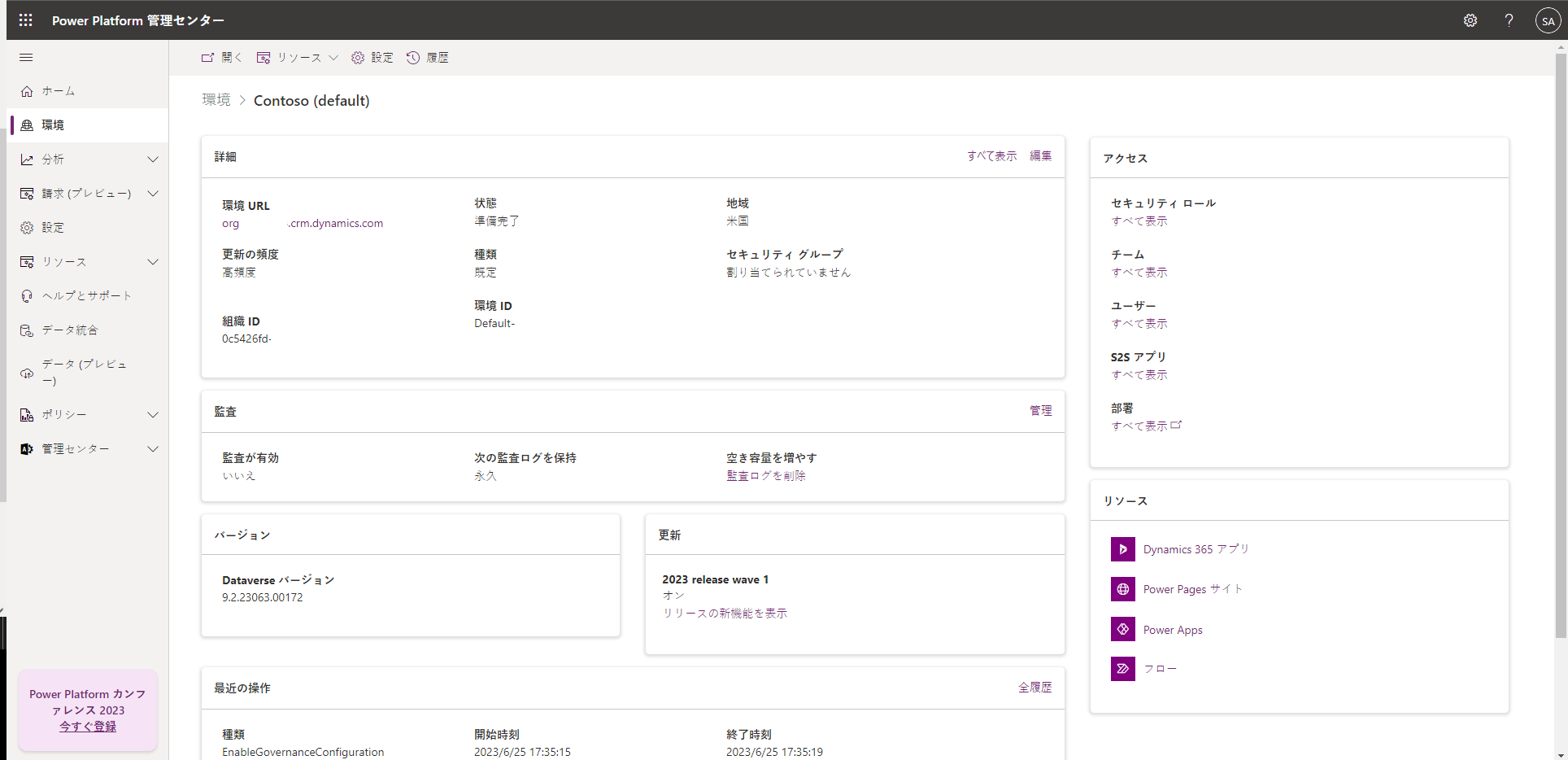
Task: Click the 監査ログを削除 link
Action: click(x=766, y=476)
